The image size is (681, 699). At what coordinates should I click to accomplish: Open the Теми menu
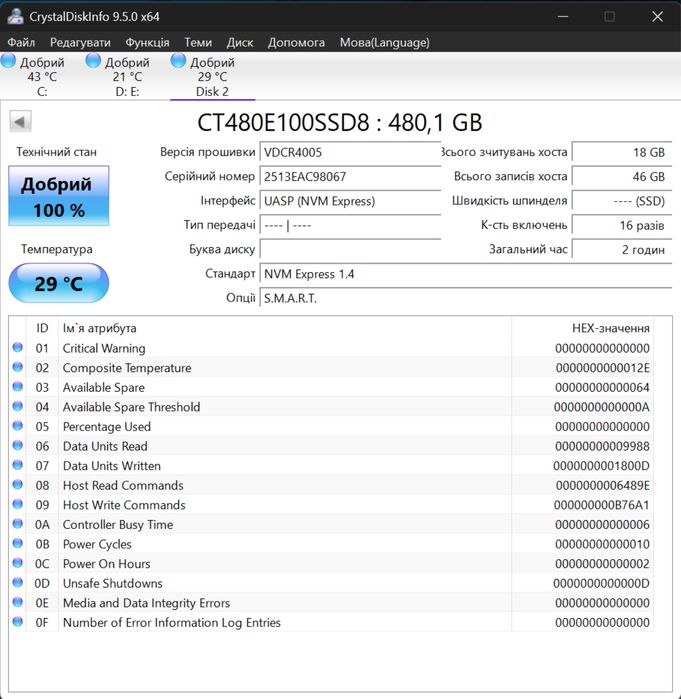point(198,42)
